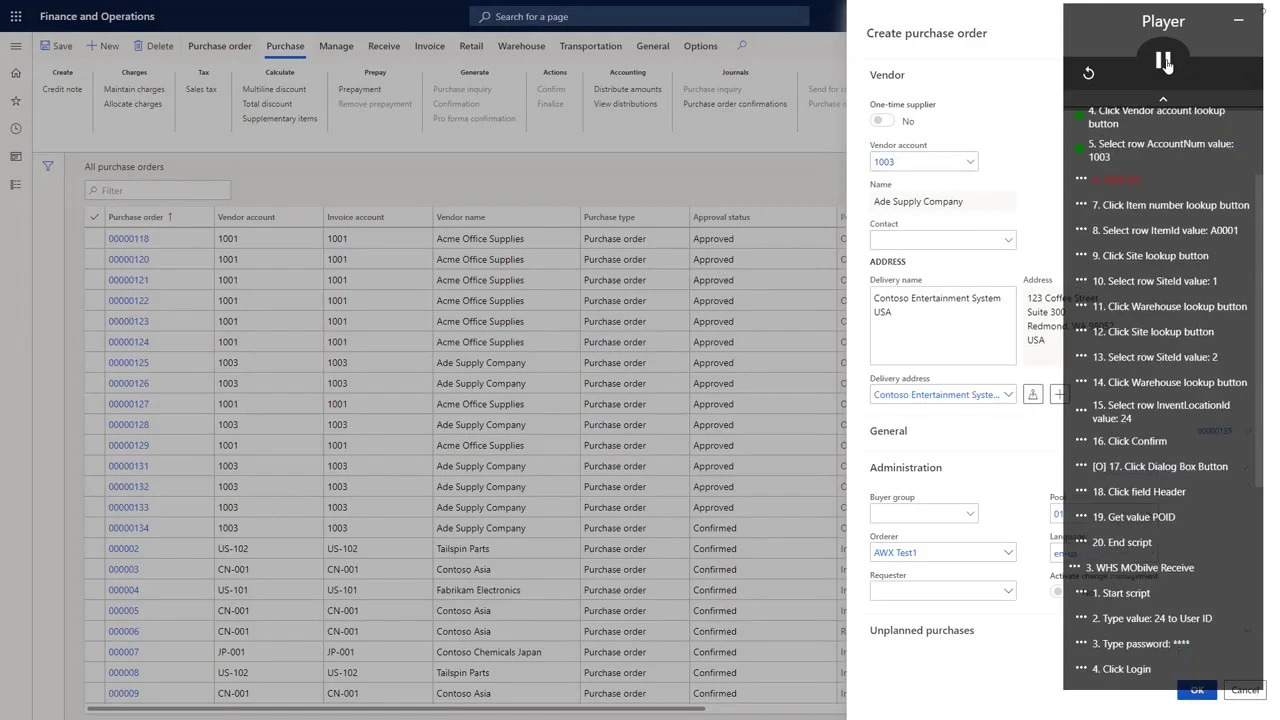Click the Save toolbar button
The width and height of the screenshot is (1280, 720).
[x=56, y=46]
